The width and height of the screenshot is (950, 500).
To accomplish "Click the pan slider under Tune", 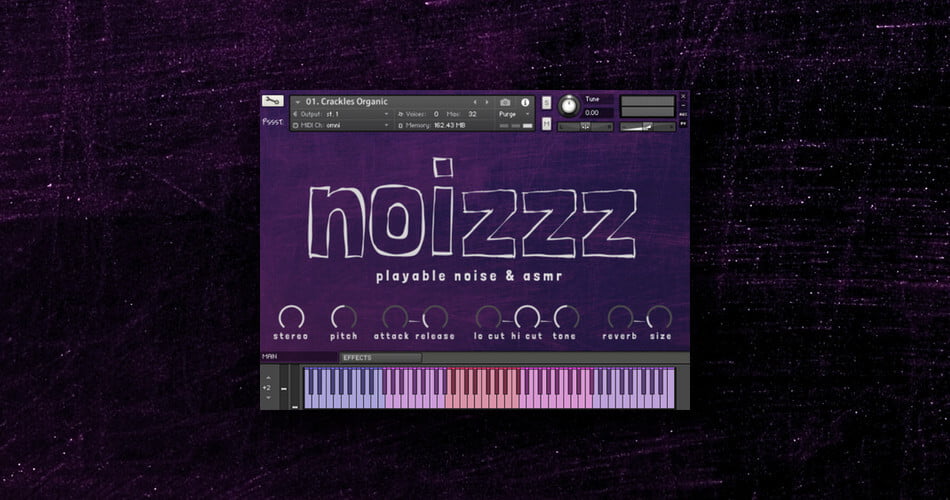I will click(585, 126).
